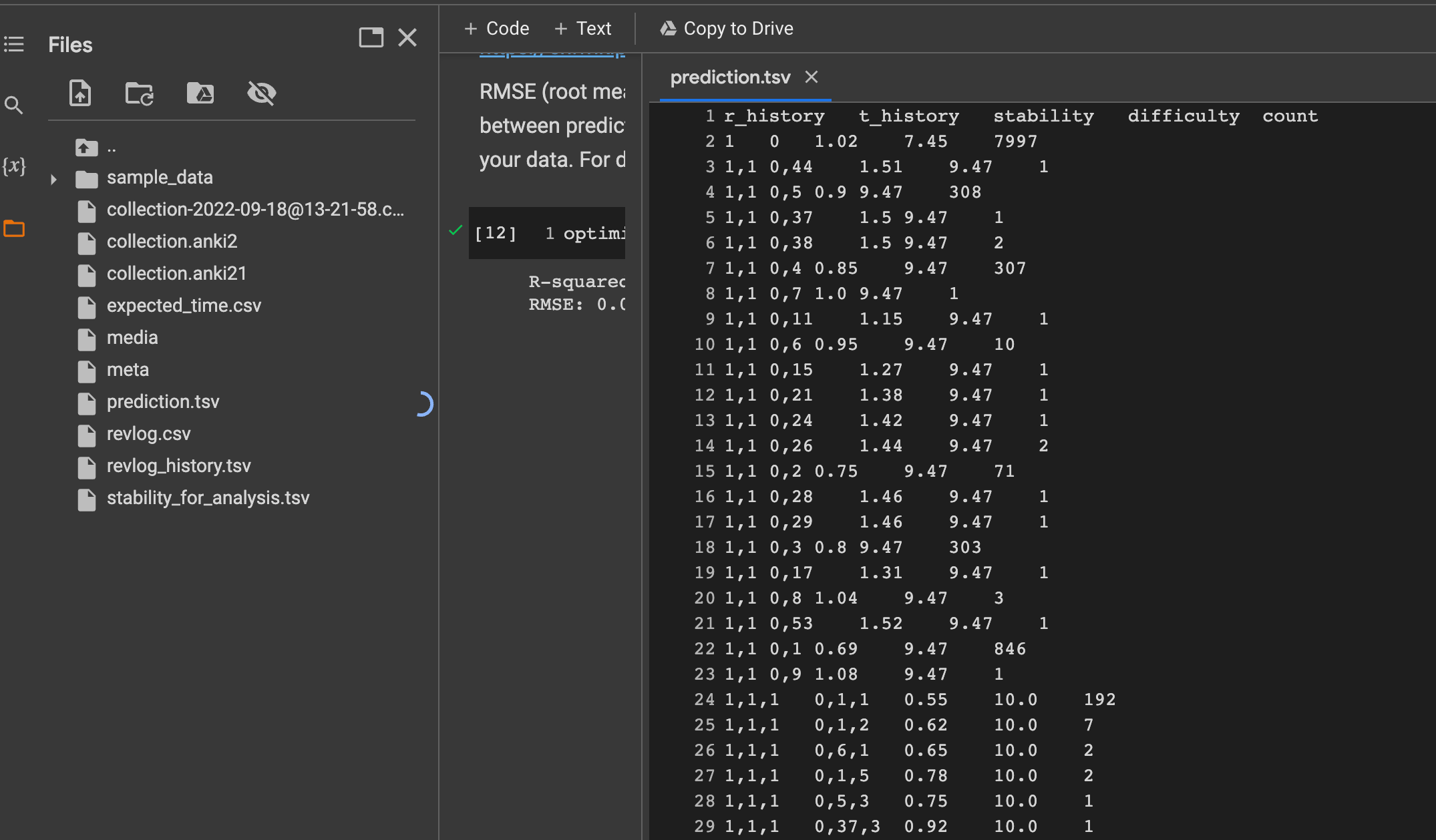The width and height of the screenshot is (1436, 840).
Task: Click the refresh files folder icon
Action: 140,93
